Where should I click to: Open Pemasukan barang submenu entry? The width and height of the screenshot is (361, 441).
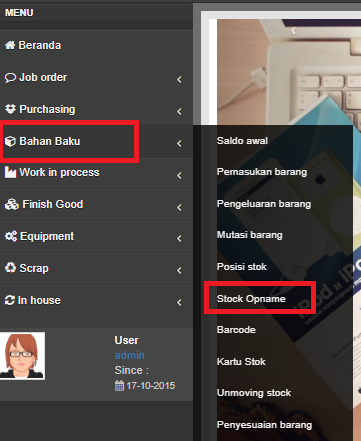pyautogui.click(x=262, y=172)
